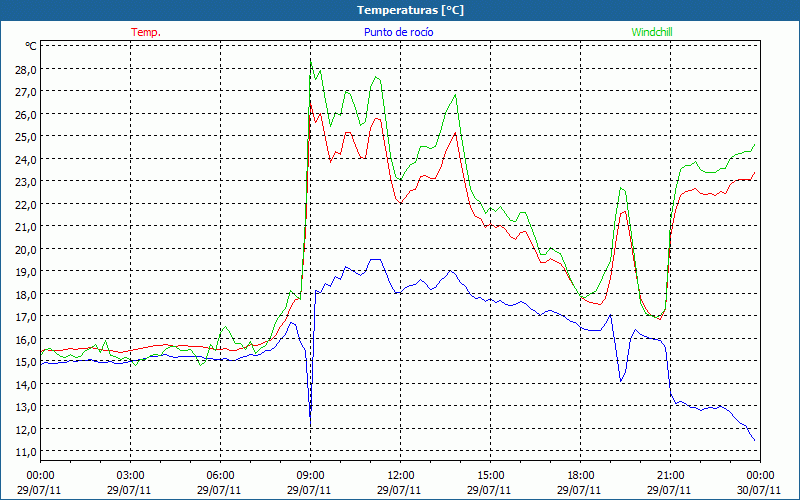This screenshot has width=800, height=500.
Task: Click the 21:00 time axis label
Action: point(670,476)
